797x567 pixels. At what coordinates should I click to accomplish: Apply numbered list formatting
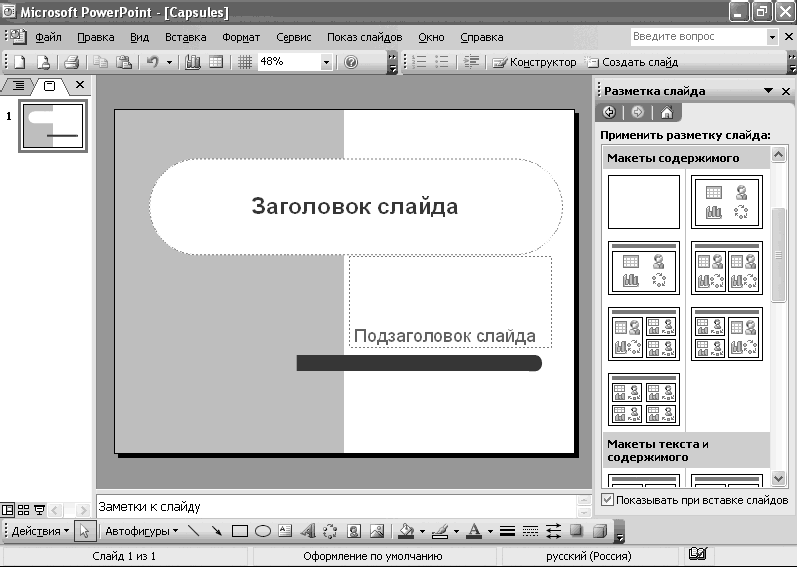[419, 62]
